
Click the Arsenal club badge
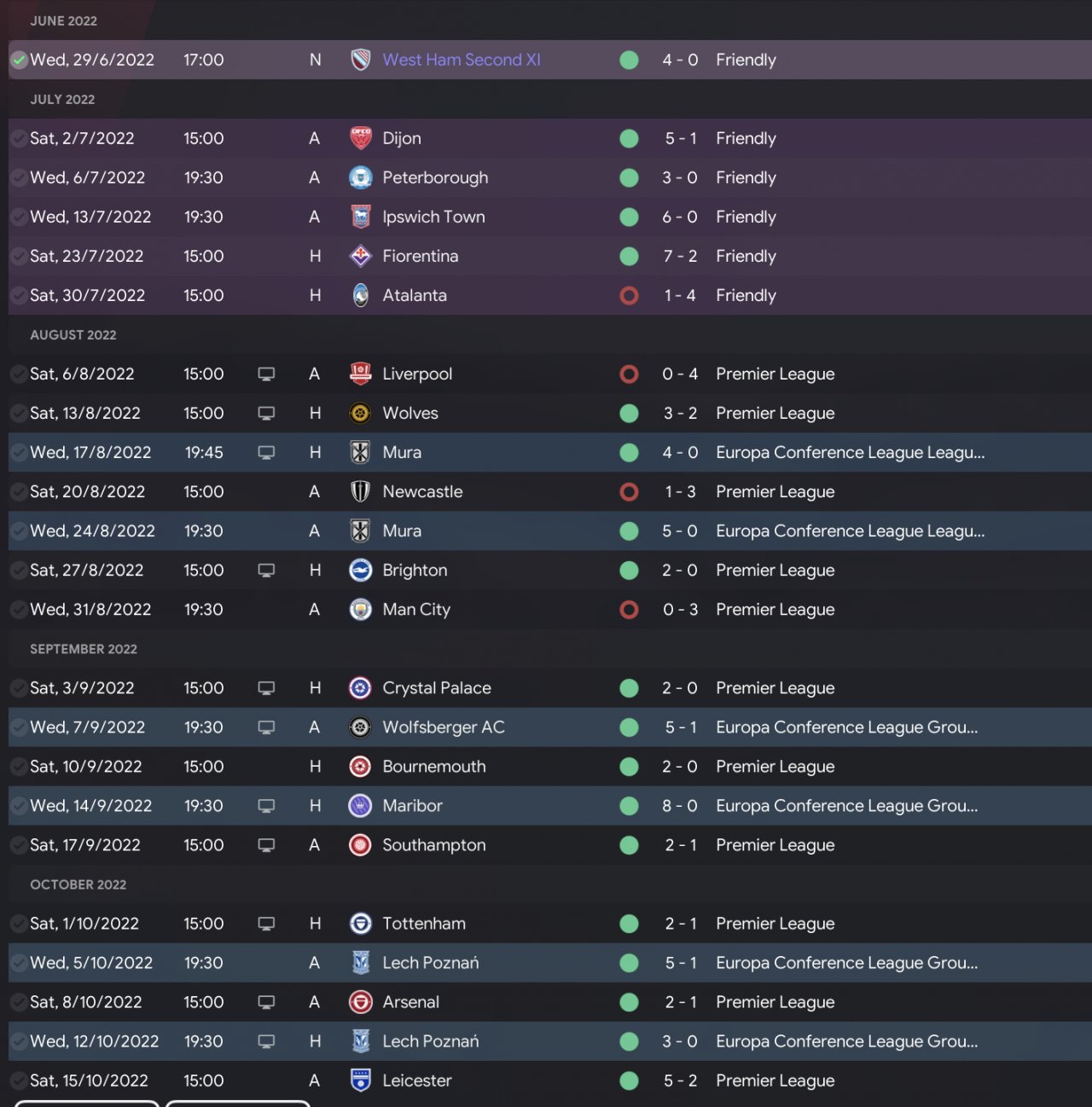[361, 1002]
